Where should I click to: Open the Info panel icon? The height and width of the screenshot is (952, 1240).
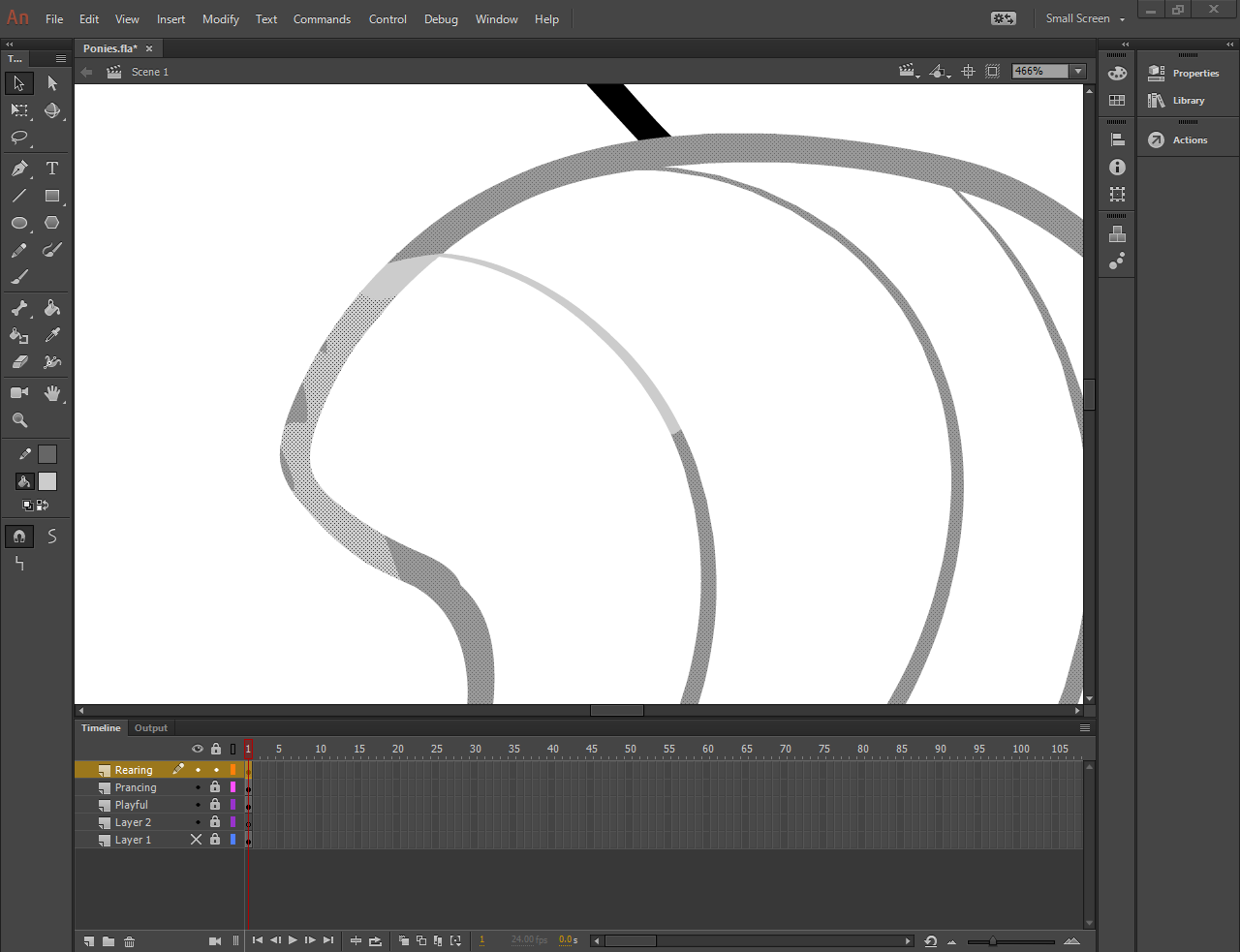[1117, 167]
